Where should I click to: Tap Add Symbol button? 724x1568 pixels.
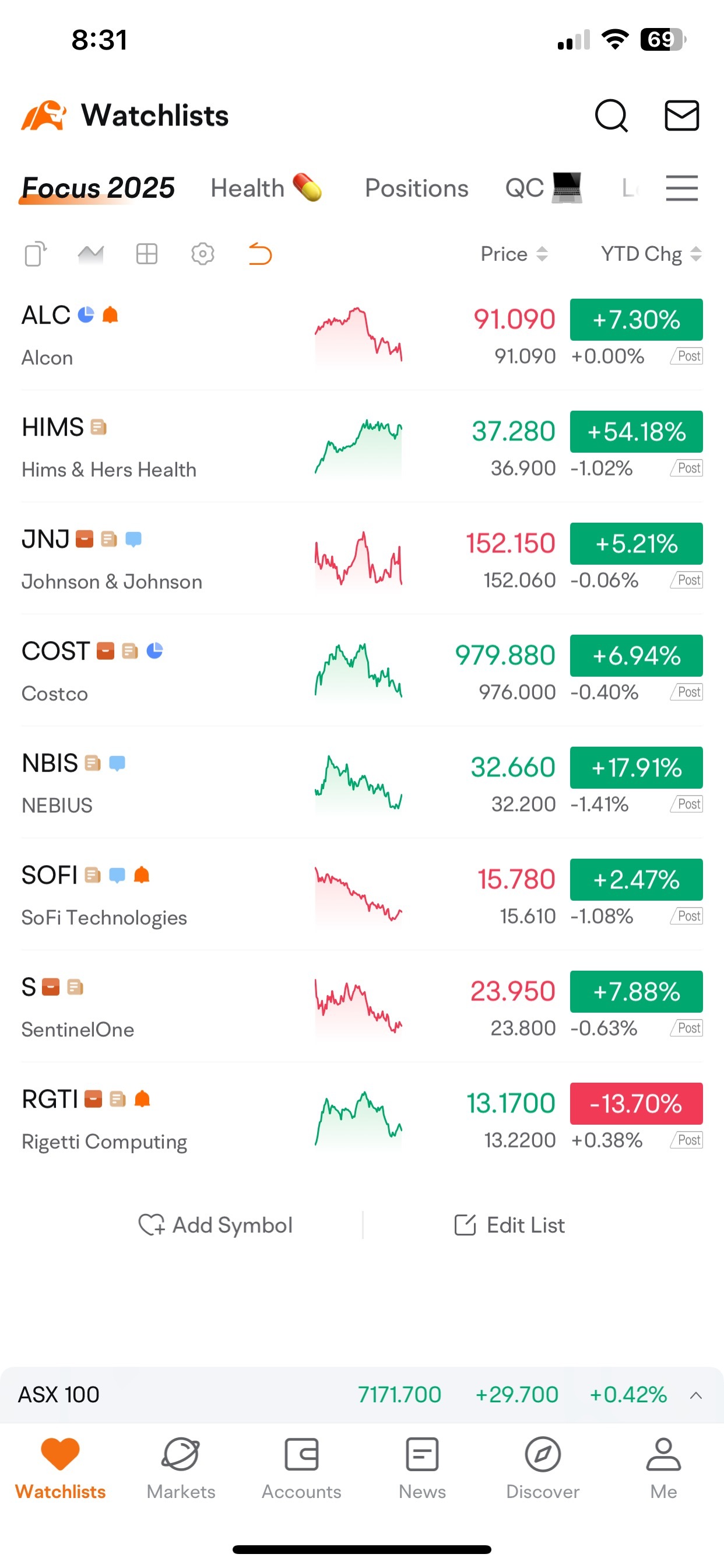click(x=215, y=1224)
